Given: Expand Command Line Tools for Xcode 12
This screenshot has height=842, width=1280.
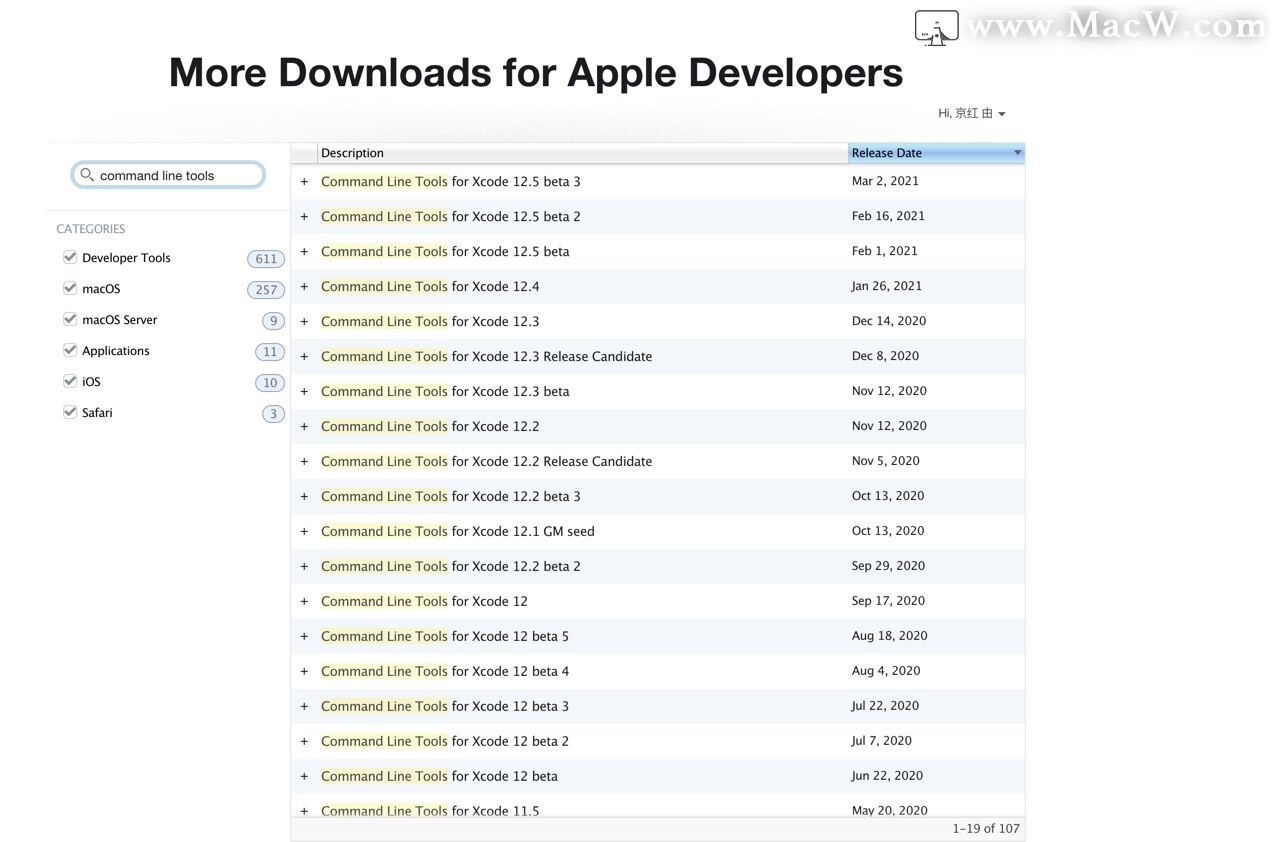Looking at the screenshot, I should pyautogui.click(x=304, y=602).
